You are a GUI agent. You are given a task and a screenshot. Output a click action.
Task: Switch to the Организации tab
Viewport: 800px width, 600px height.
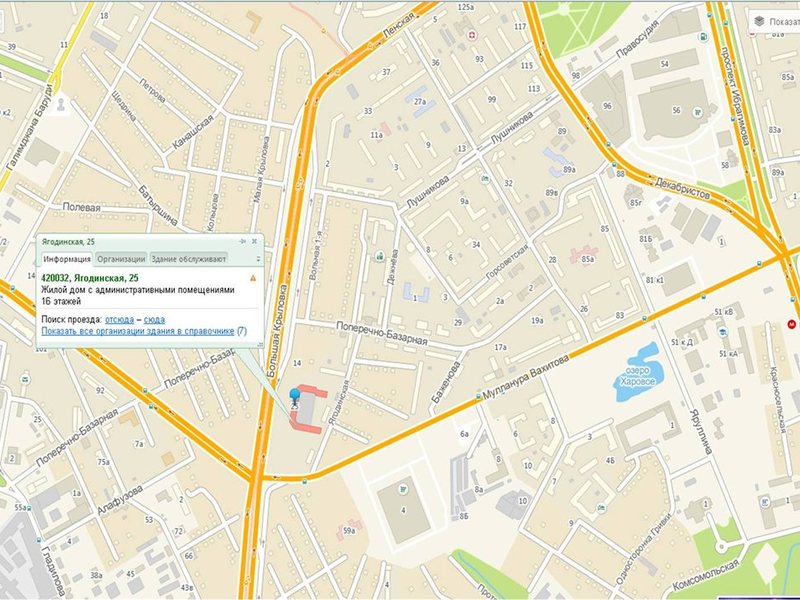(121, 258)
